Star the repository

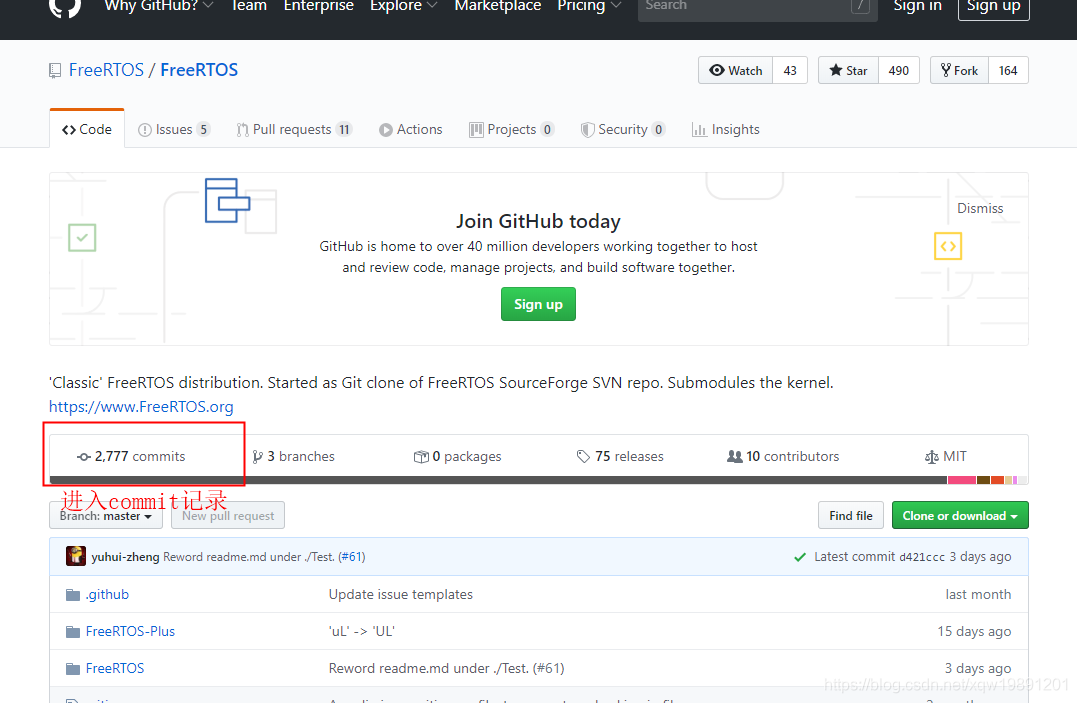(x=848, y=70)
